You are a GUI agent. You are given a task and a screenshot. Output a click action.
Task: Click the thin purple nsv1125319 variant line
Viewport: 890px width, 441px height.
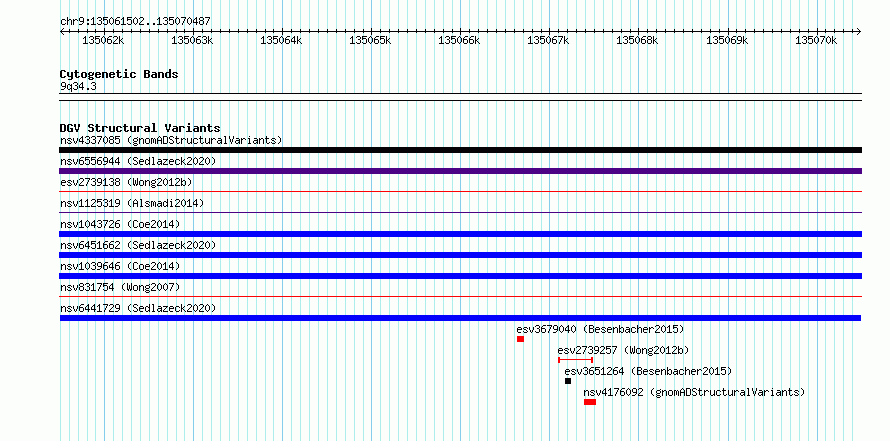[x=460, y=213]
